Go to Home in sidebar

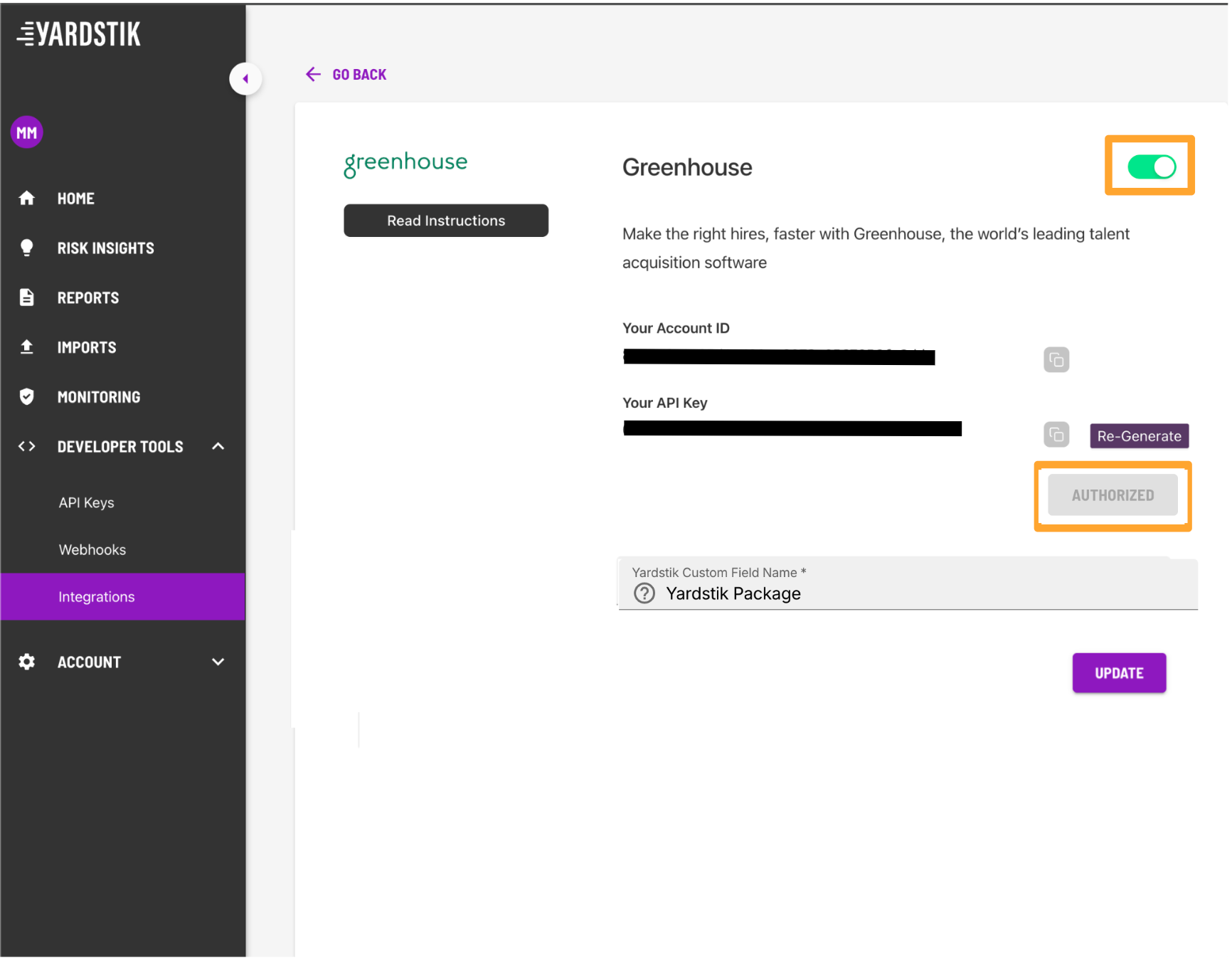click(x=76, y=199)
